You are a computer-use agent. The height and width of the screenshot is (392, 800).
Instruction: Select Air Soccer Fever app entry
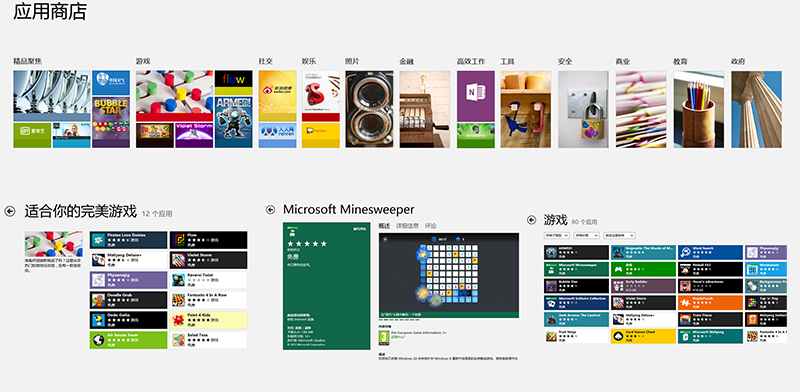[x=128, y=340]
